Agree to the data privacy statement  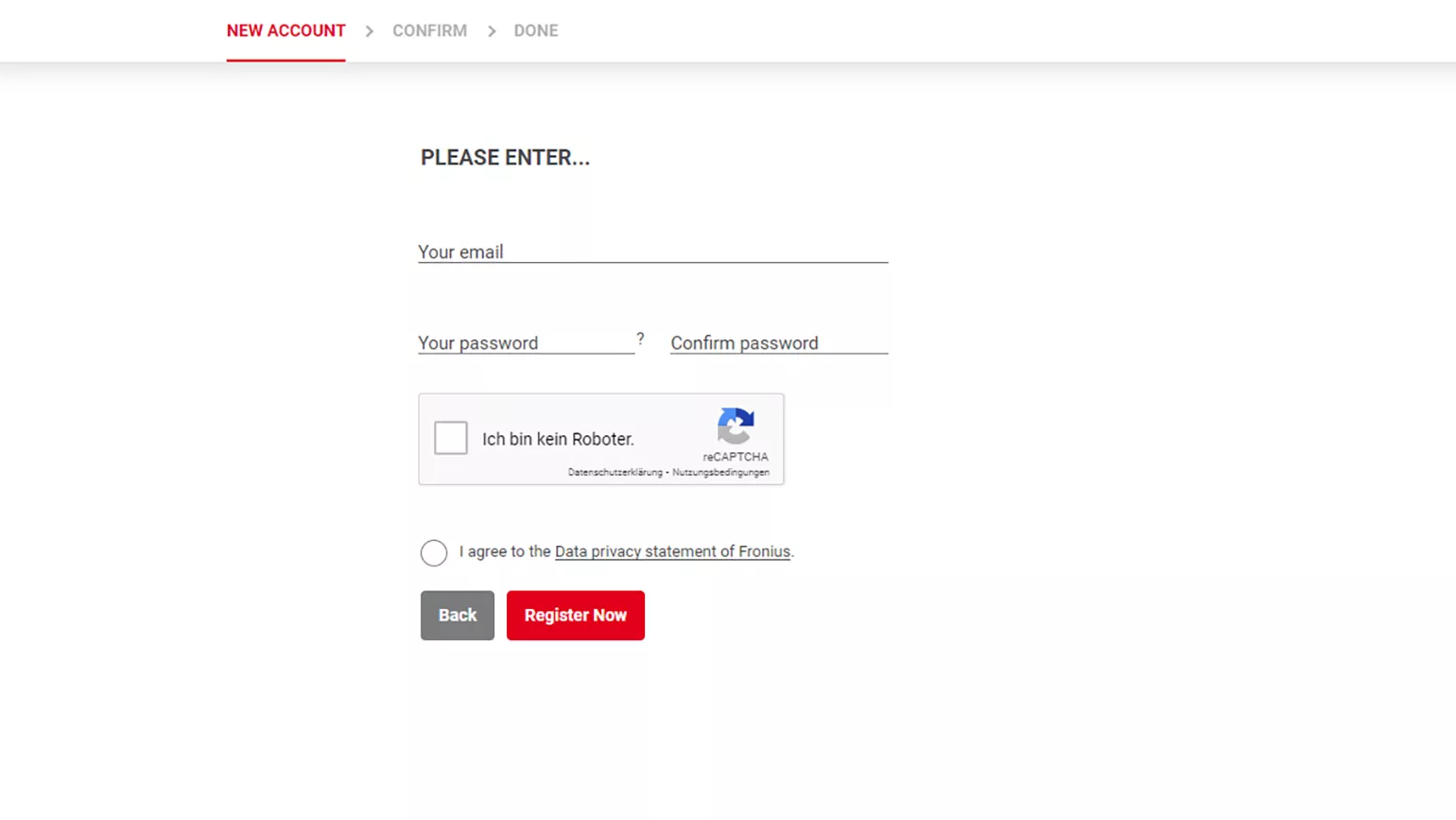tap(434, 553)
